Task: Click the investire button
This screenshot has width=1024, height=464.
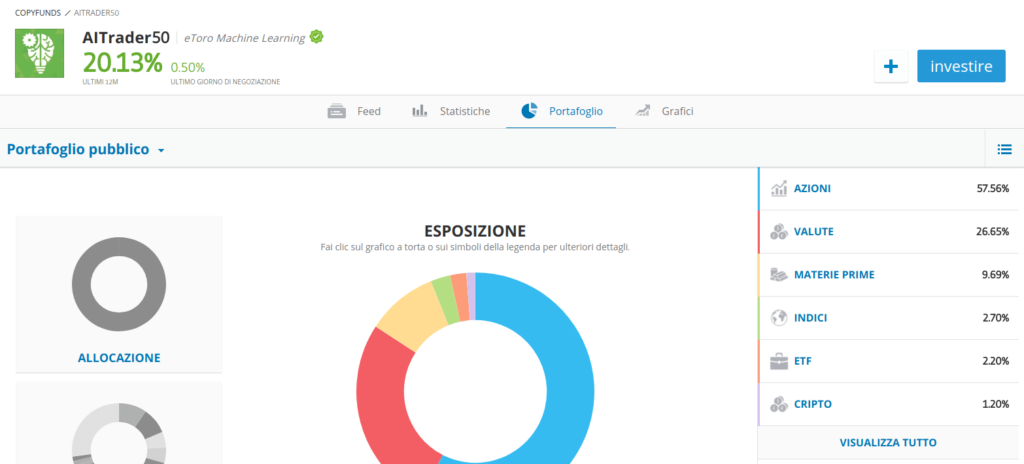Action: pyautogui.click(x=961, y=66)
